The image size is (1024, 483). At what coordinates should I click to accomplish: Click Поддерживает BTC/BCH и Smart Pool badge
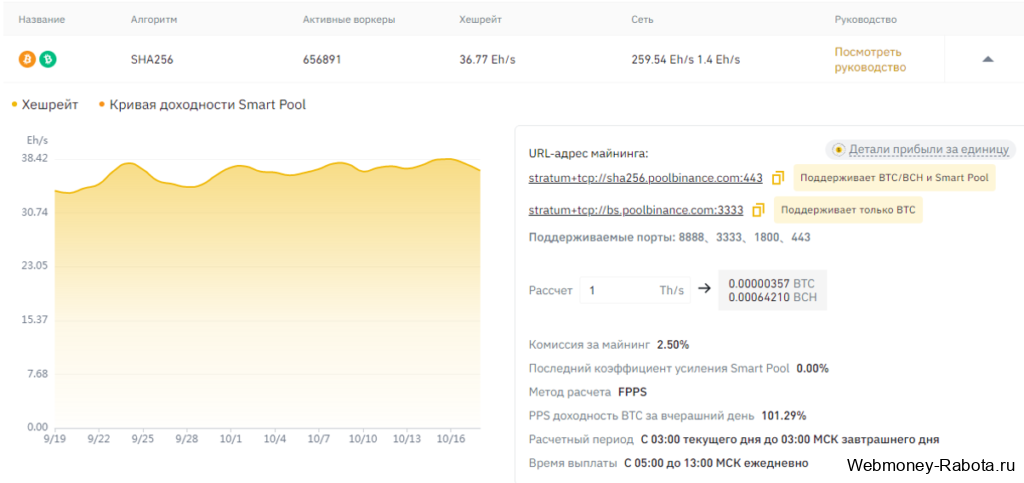click(x=894, y=178)
